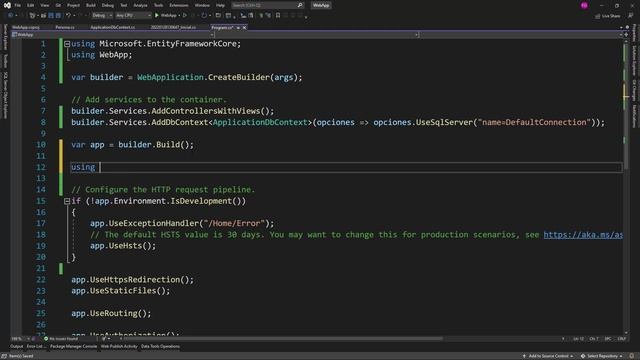
Task: Switch to the Inicial.cs migration tab
Action: (x=173, y=27)
